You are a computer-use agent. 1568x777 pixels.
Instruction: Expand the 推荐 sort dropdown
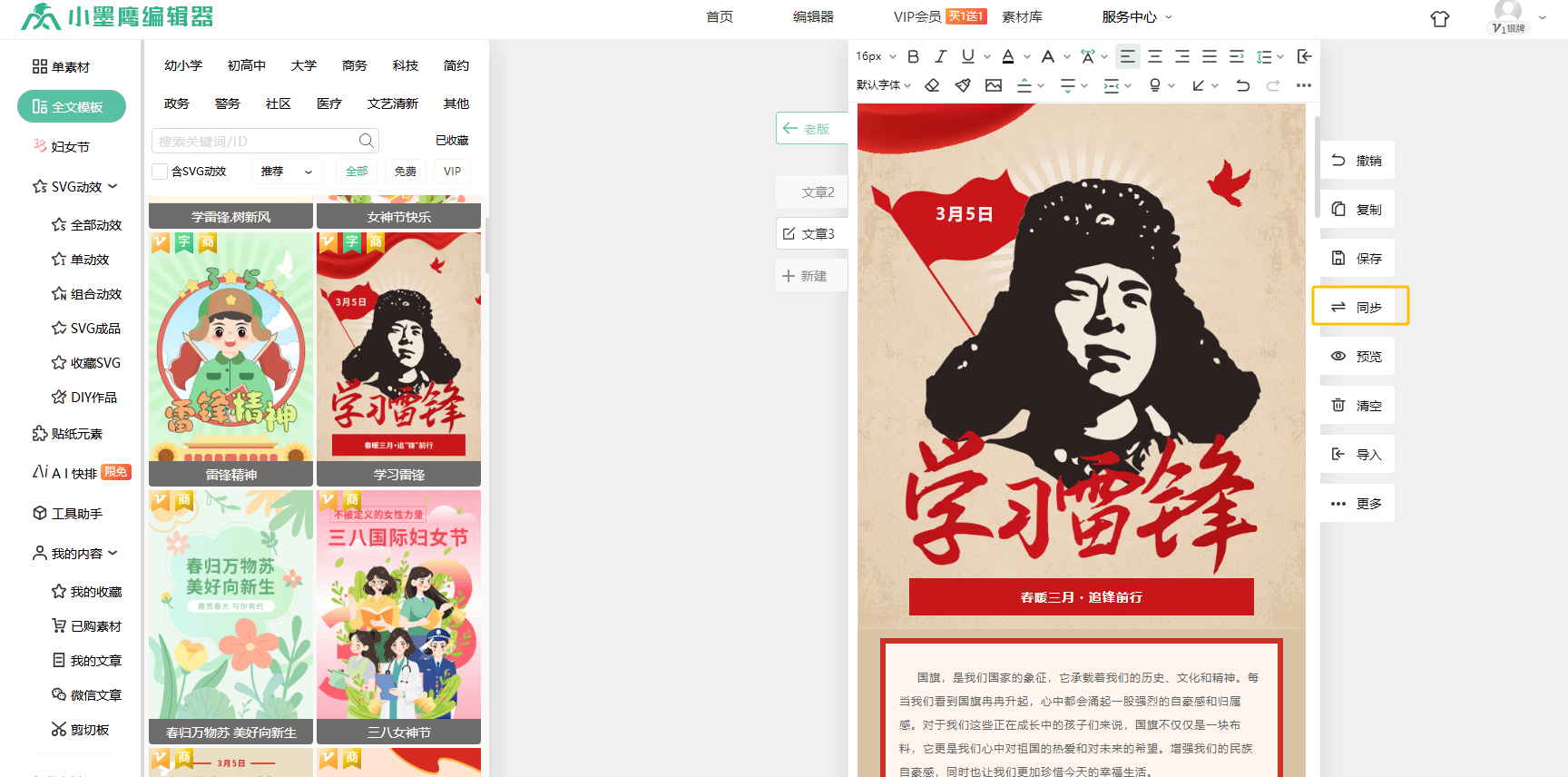coord(286,172)
